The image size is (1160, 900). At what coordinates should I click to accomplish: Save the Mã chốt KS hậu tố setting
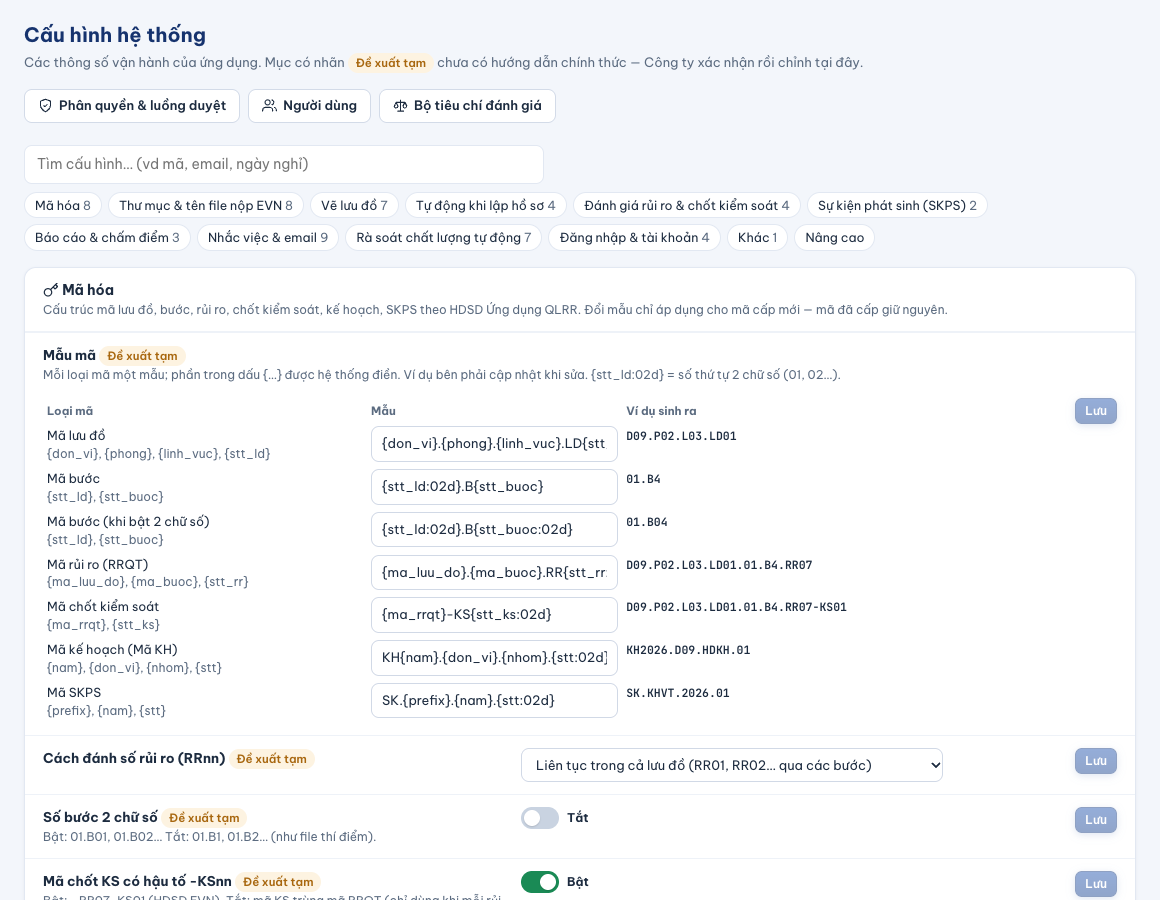tap(1096, 884)
